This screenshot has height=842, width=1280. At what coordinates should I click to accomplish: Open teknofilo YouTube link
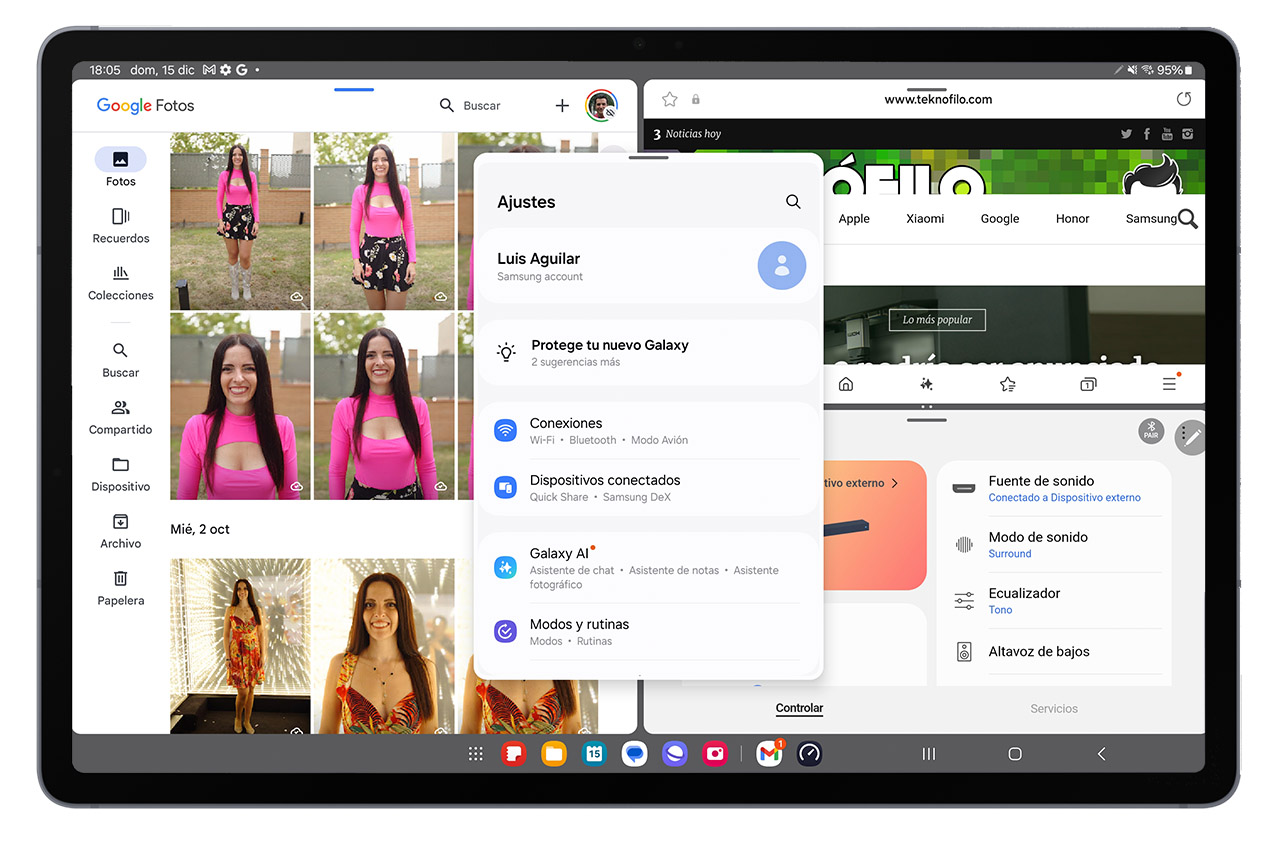pos(1167,134)
